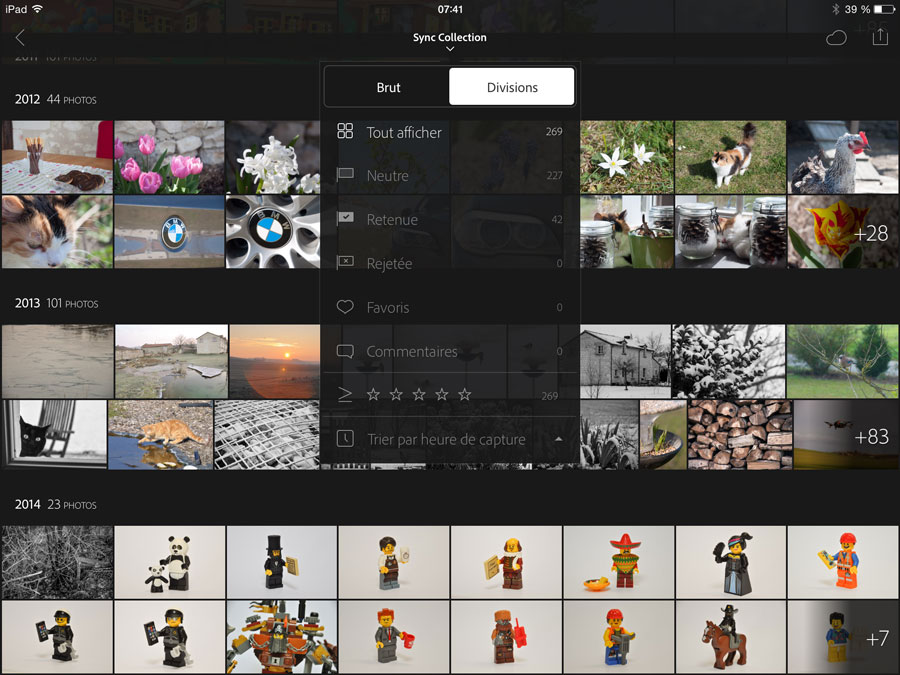This screenshot has width=900, height=675.
Task: Filter by Rejetée photos
Action: (x=449, y=263)
